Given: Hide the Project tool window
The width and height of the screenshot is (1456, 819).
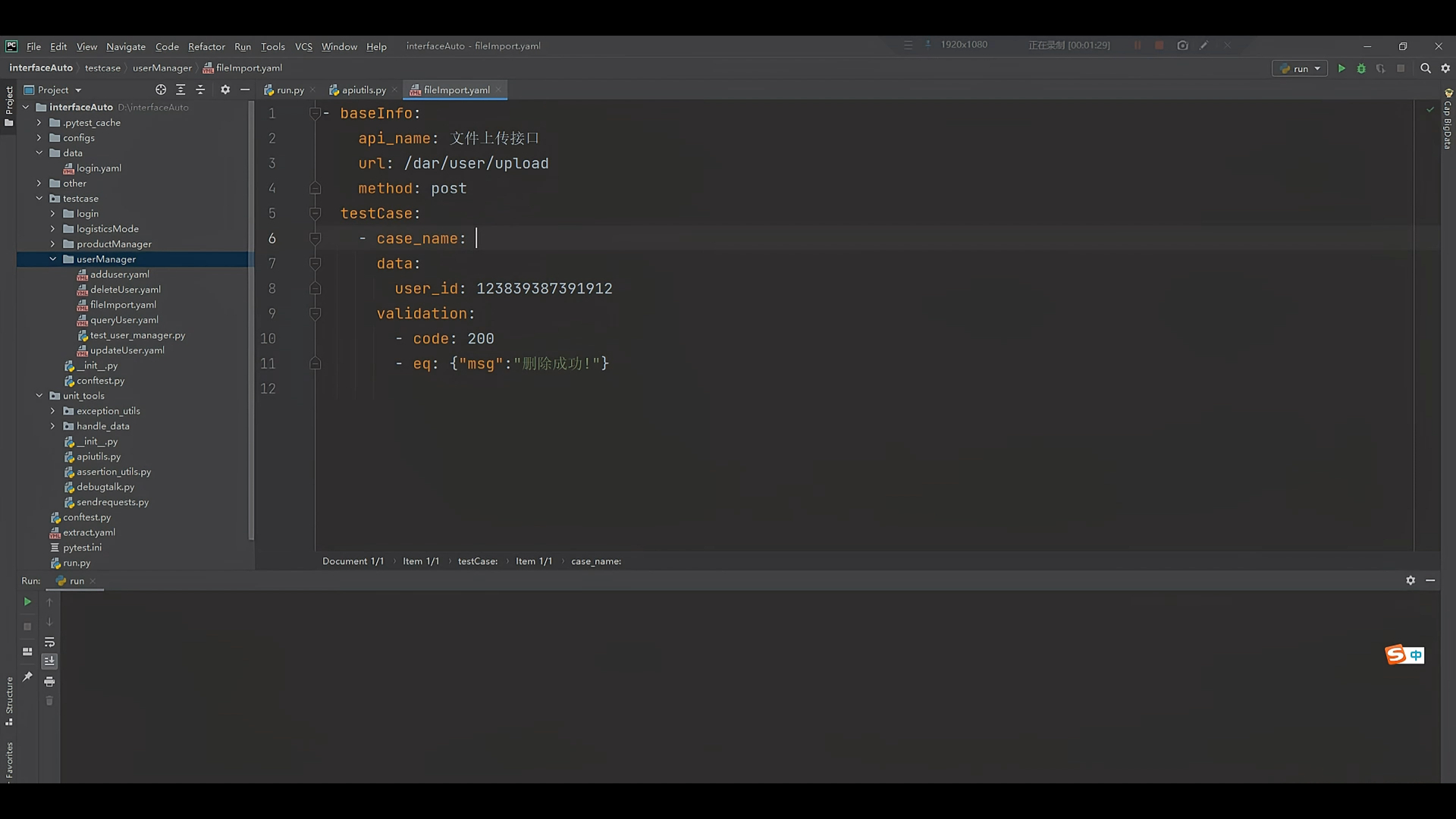Looking at the screenshot, I should (x=245, y=89).
